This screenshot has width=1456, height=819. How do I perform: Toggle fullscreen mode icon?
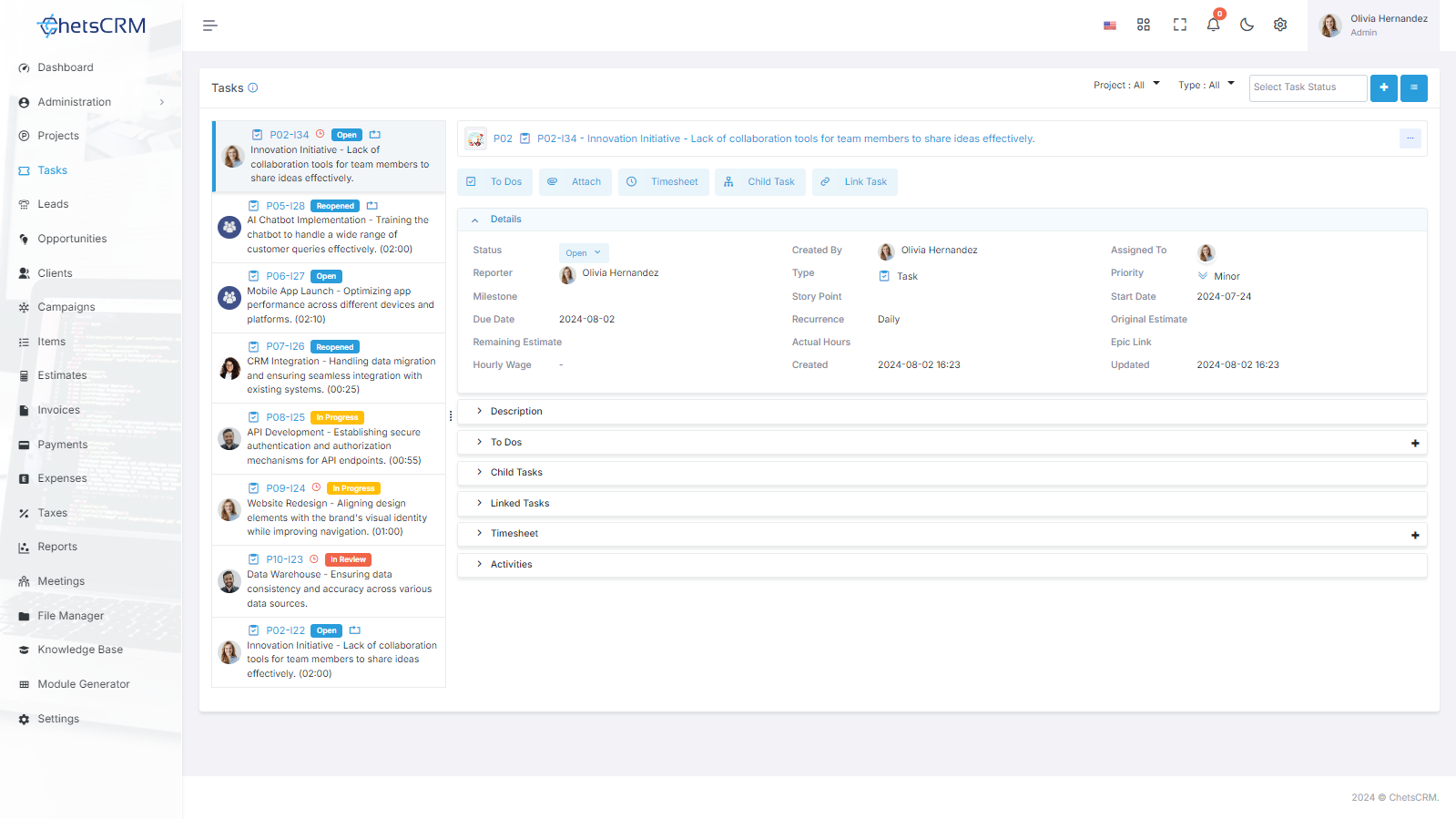coord(1179,25)
